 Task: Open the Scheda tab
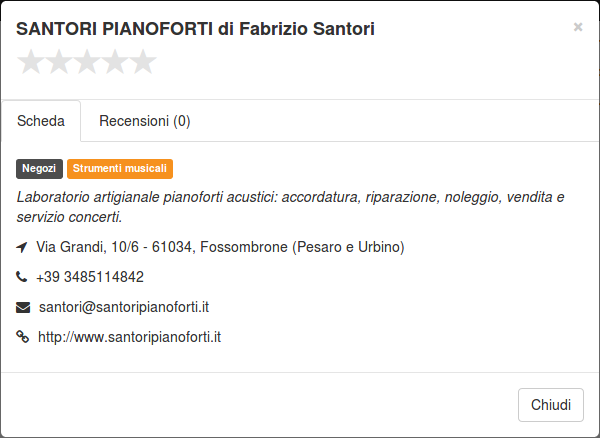pos(41,121)
